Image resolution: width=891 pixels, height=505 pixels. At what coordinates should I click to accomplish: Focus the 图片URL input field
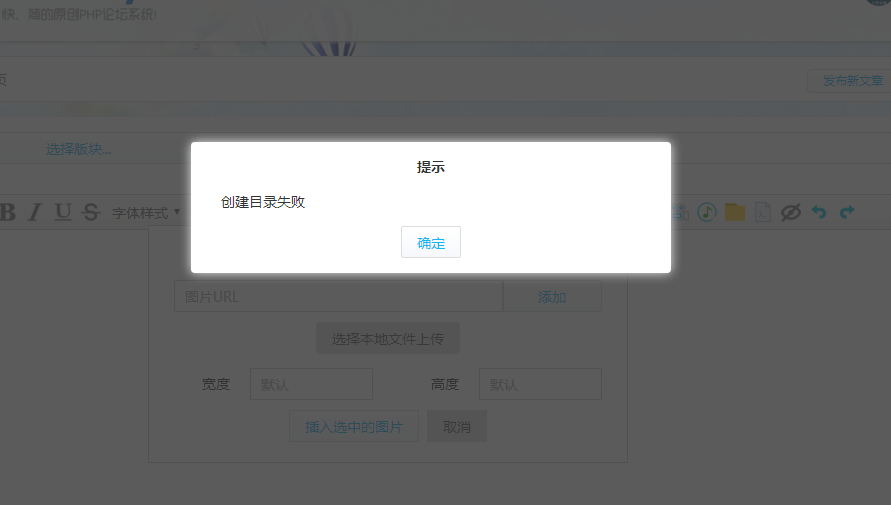(x=338, y=296)
